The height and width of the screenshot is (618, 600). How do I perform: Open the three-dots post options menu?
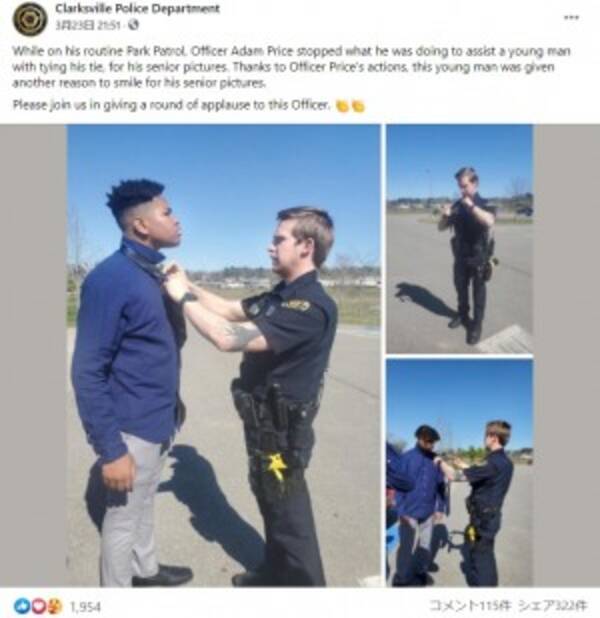571,17
